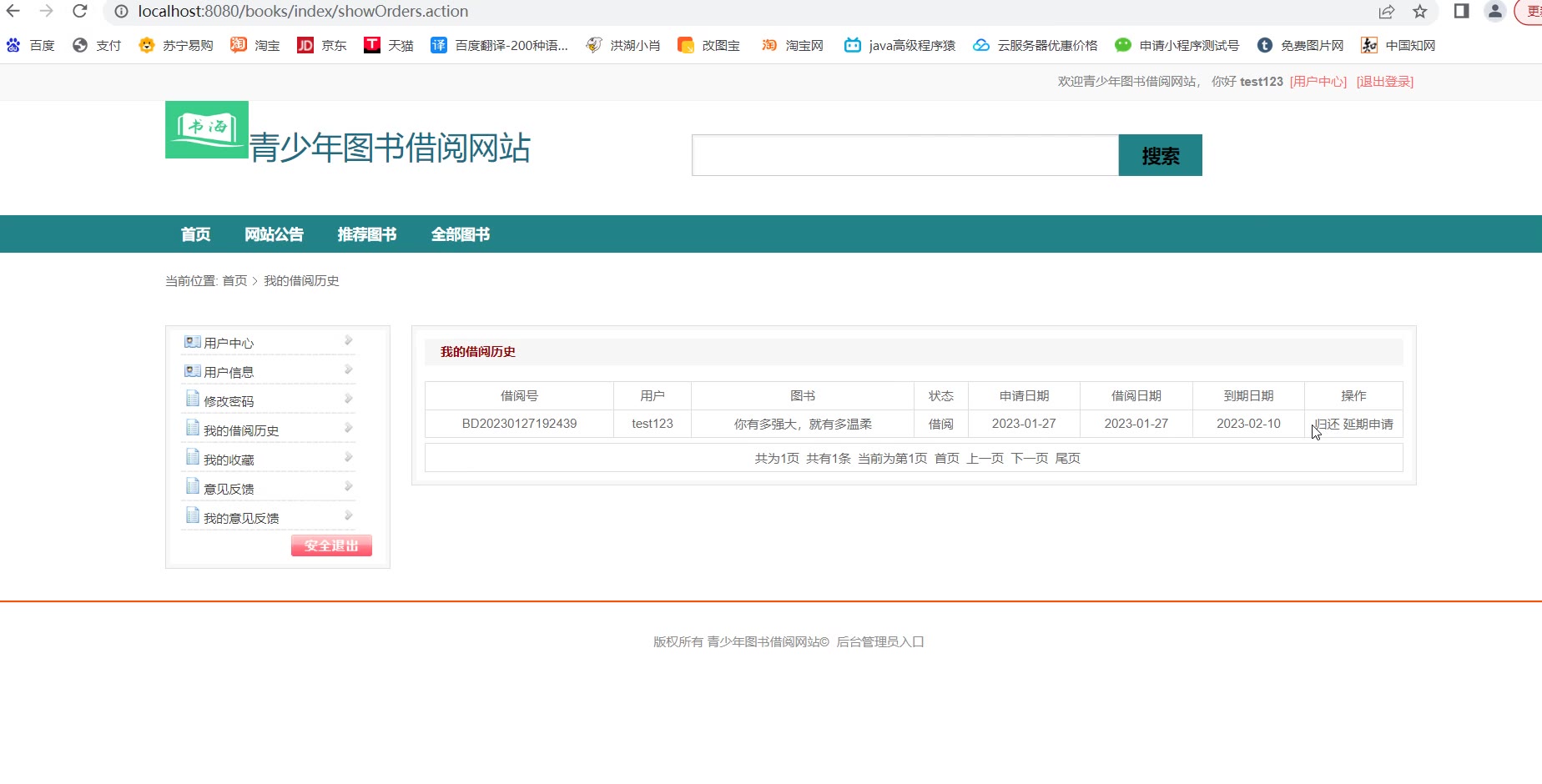Open the 百度 bookmark
1542x784 pixels.
(31, 45)
